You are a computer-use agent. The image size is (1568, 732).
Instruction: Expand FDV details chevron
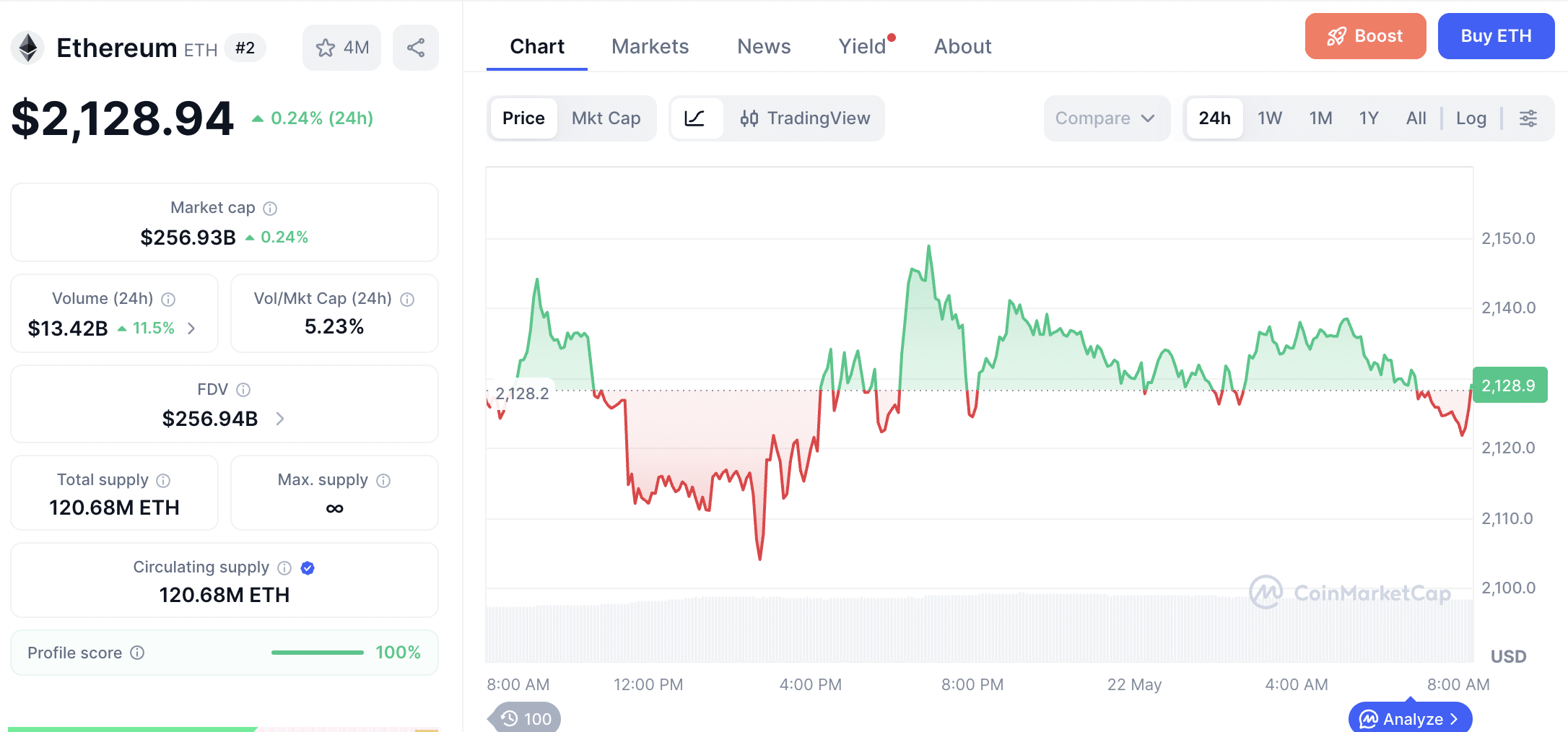pos(280,419)
